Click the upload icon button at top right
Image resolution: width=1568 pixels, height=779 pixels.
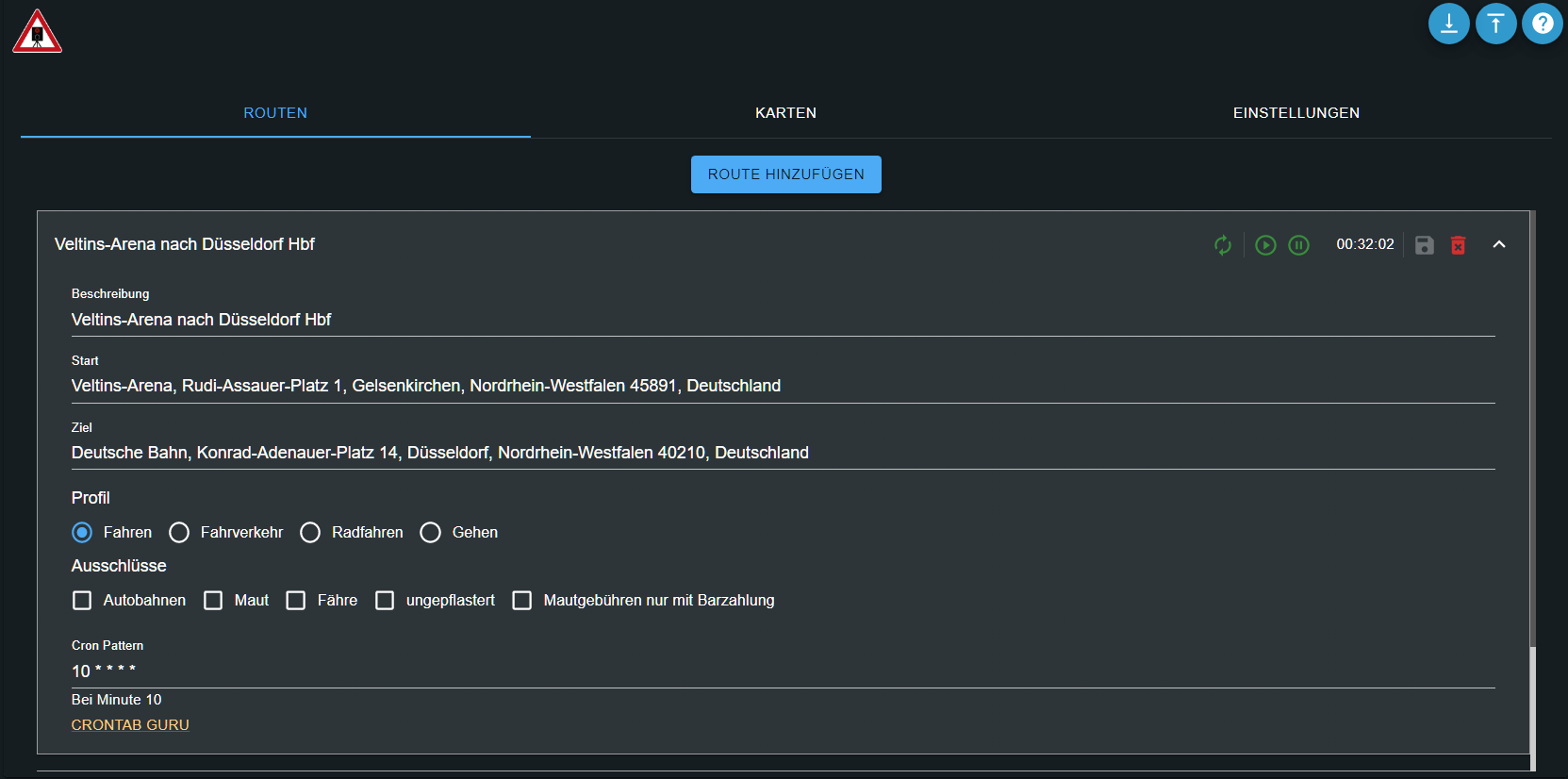click(x=1495, y=24)
